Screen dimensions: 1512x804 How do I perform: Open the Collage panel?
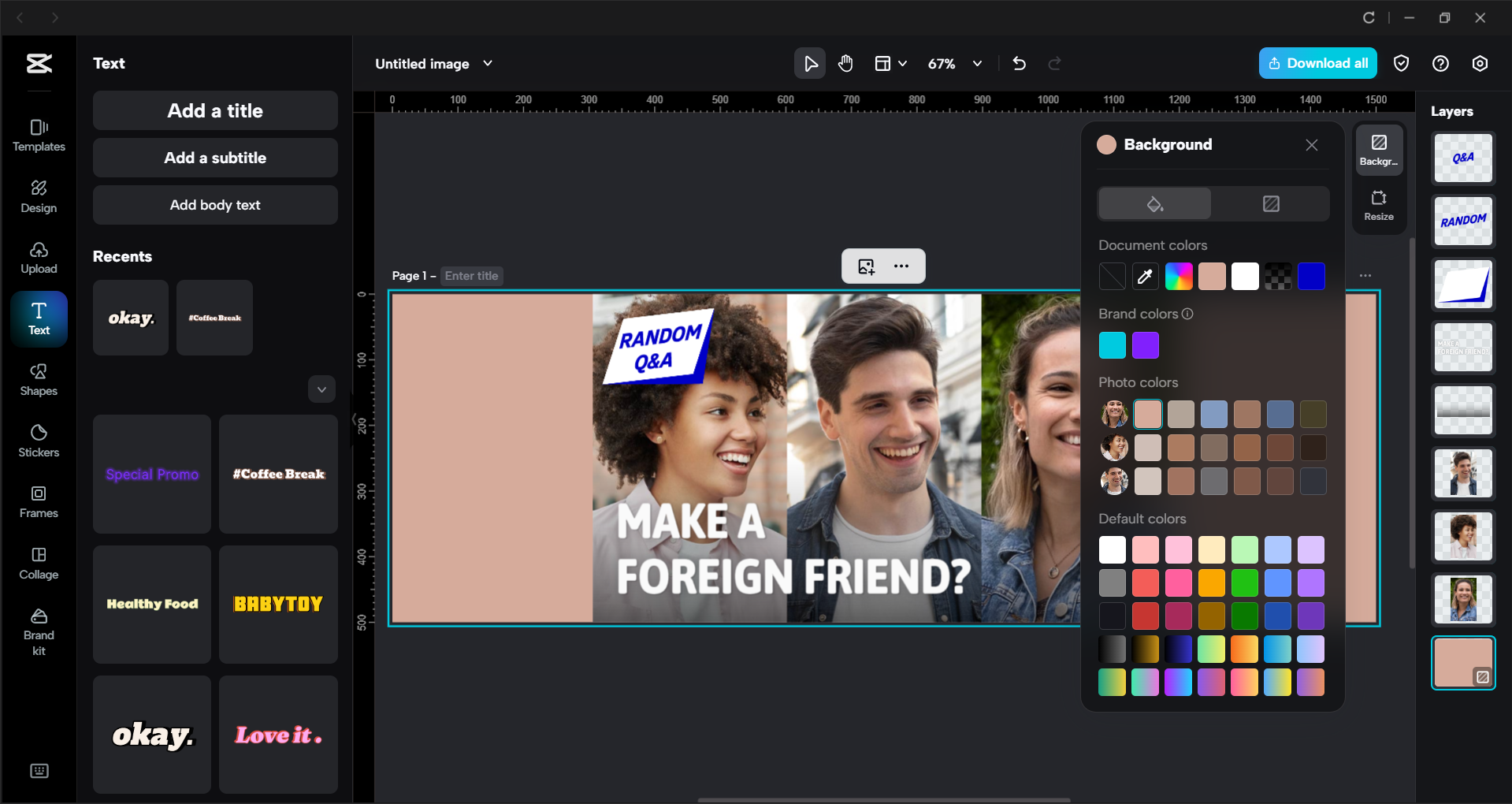39,563
